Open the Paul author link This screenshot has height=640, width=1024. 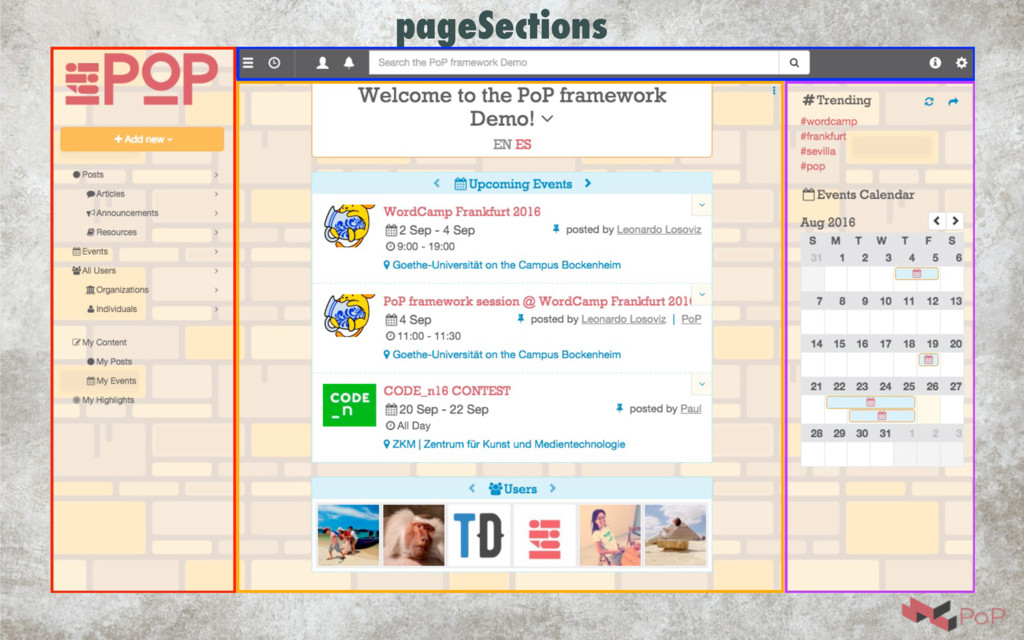click(691, 409)
